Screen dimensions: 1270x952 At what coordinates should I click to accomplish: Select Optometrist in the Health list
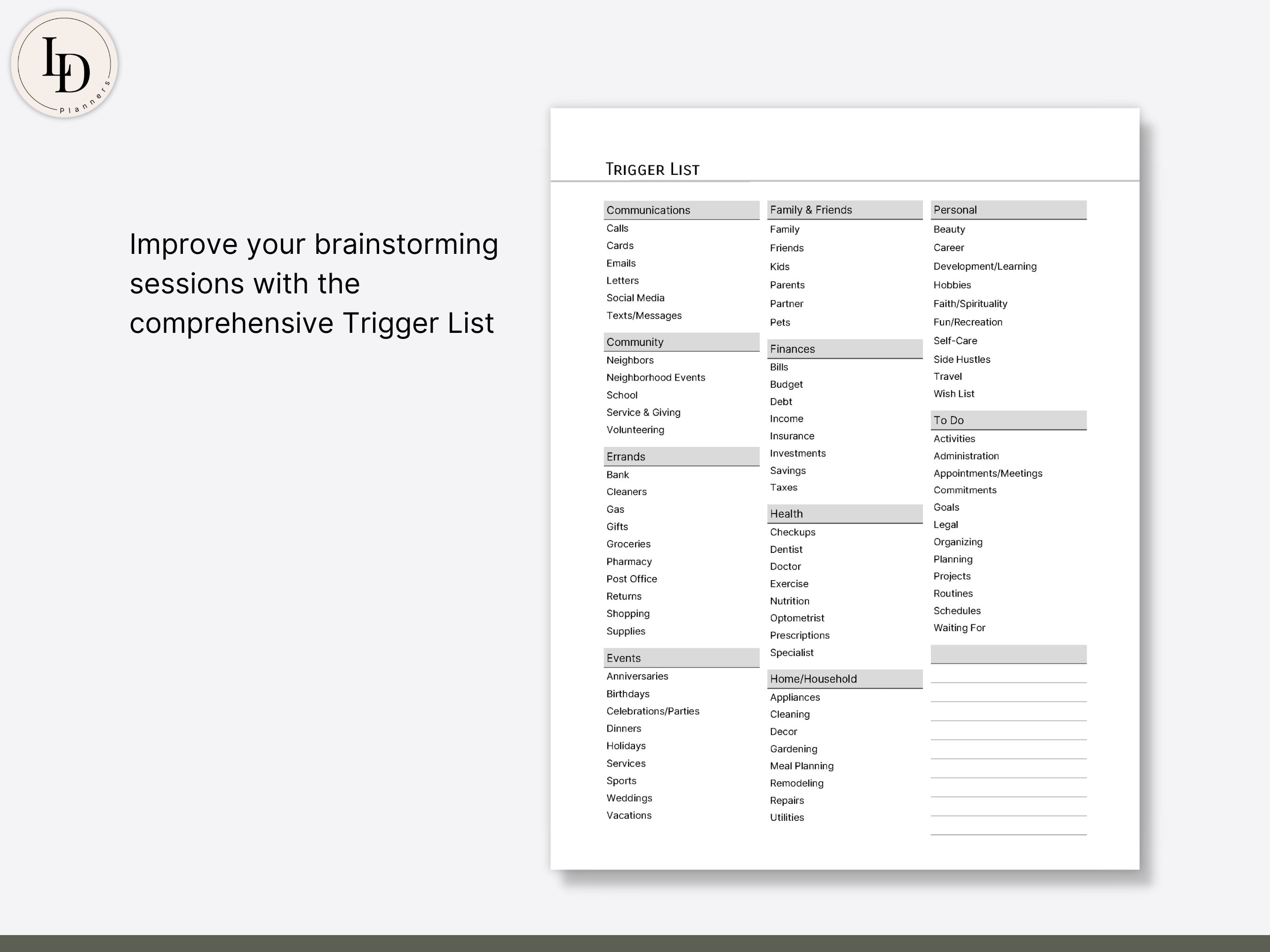pos(797,618)
